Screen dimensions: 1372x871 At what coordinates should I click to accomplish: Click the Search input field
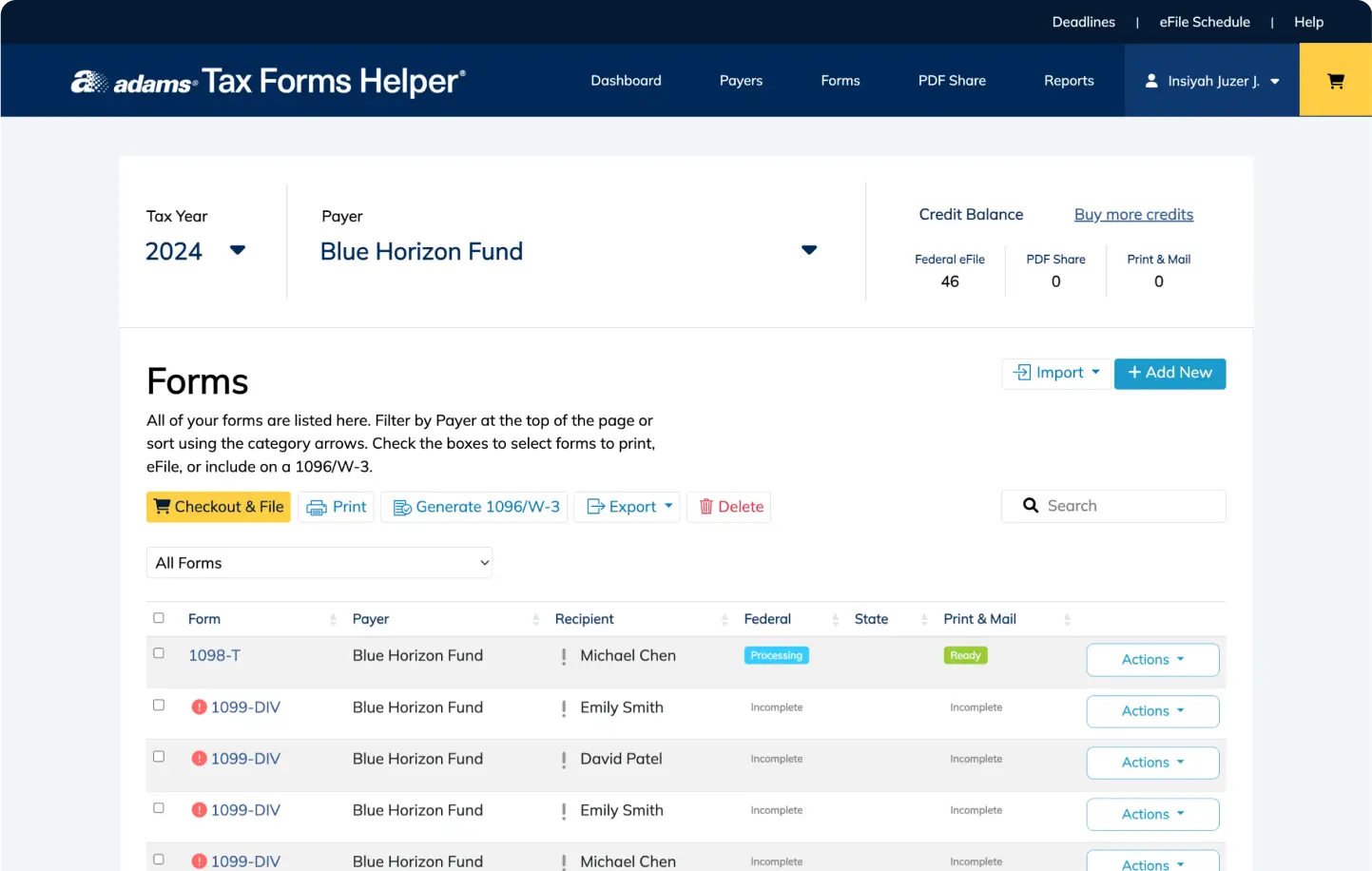pos(1113,506)
